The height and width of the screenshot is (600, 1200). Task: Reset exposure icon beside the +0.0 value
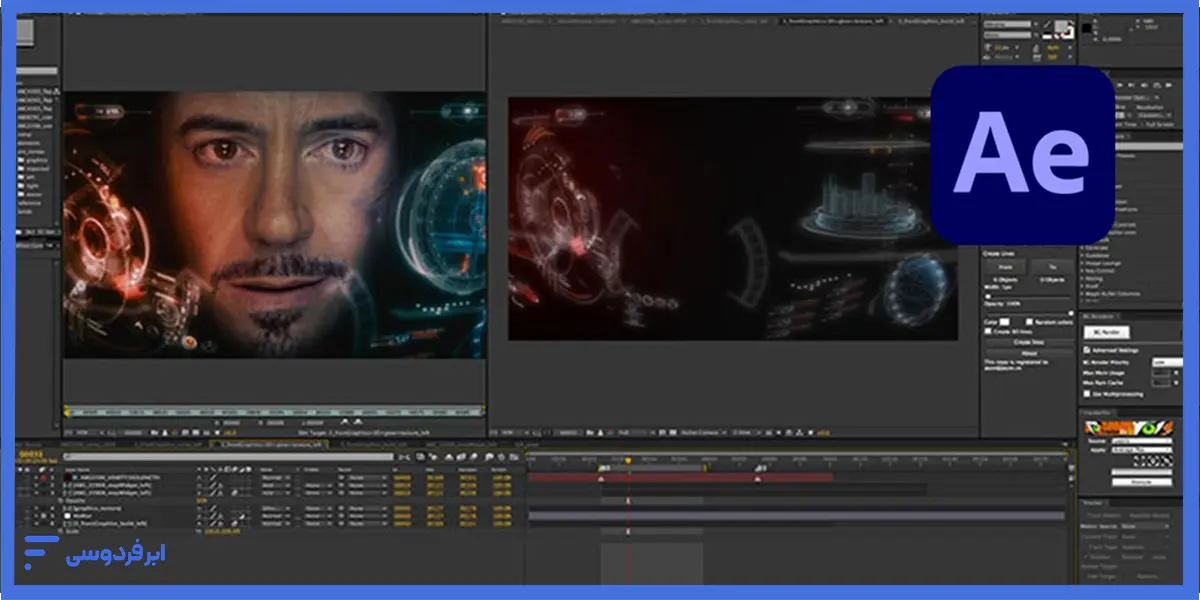click(809, 432)
